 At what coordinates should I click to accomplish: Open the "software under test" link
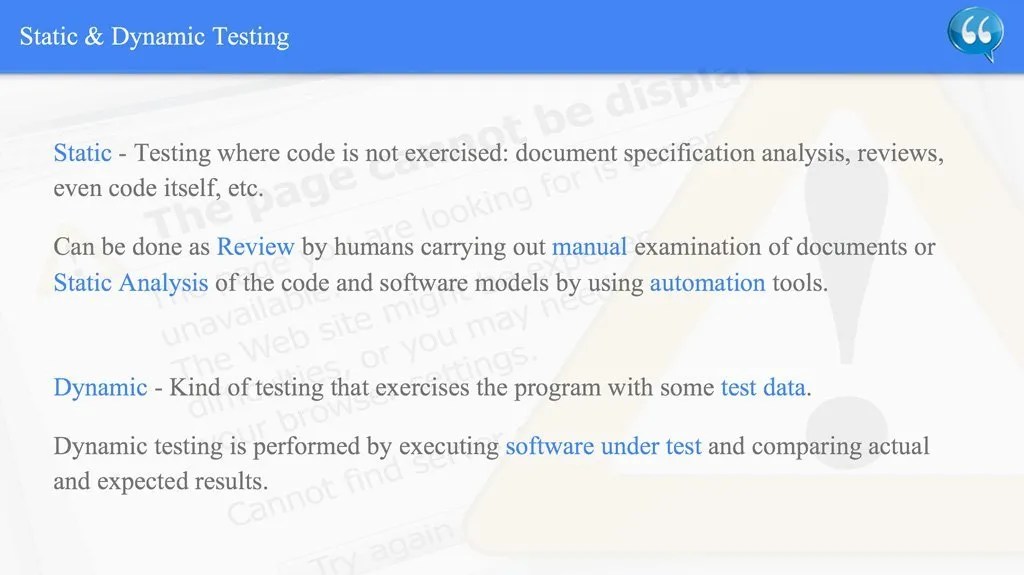tap(603, 446)
